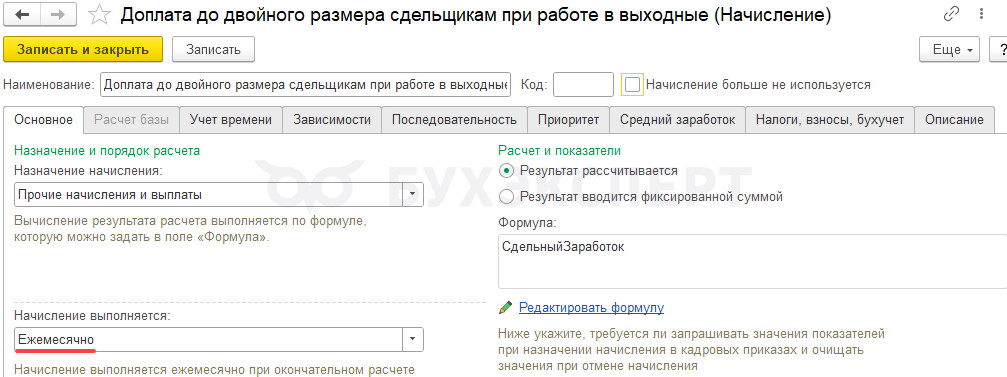Open the Приоритет tab
Viewport: 1007px width, 377px height.
pos(568,119)
